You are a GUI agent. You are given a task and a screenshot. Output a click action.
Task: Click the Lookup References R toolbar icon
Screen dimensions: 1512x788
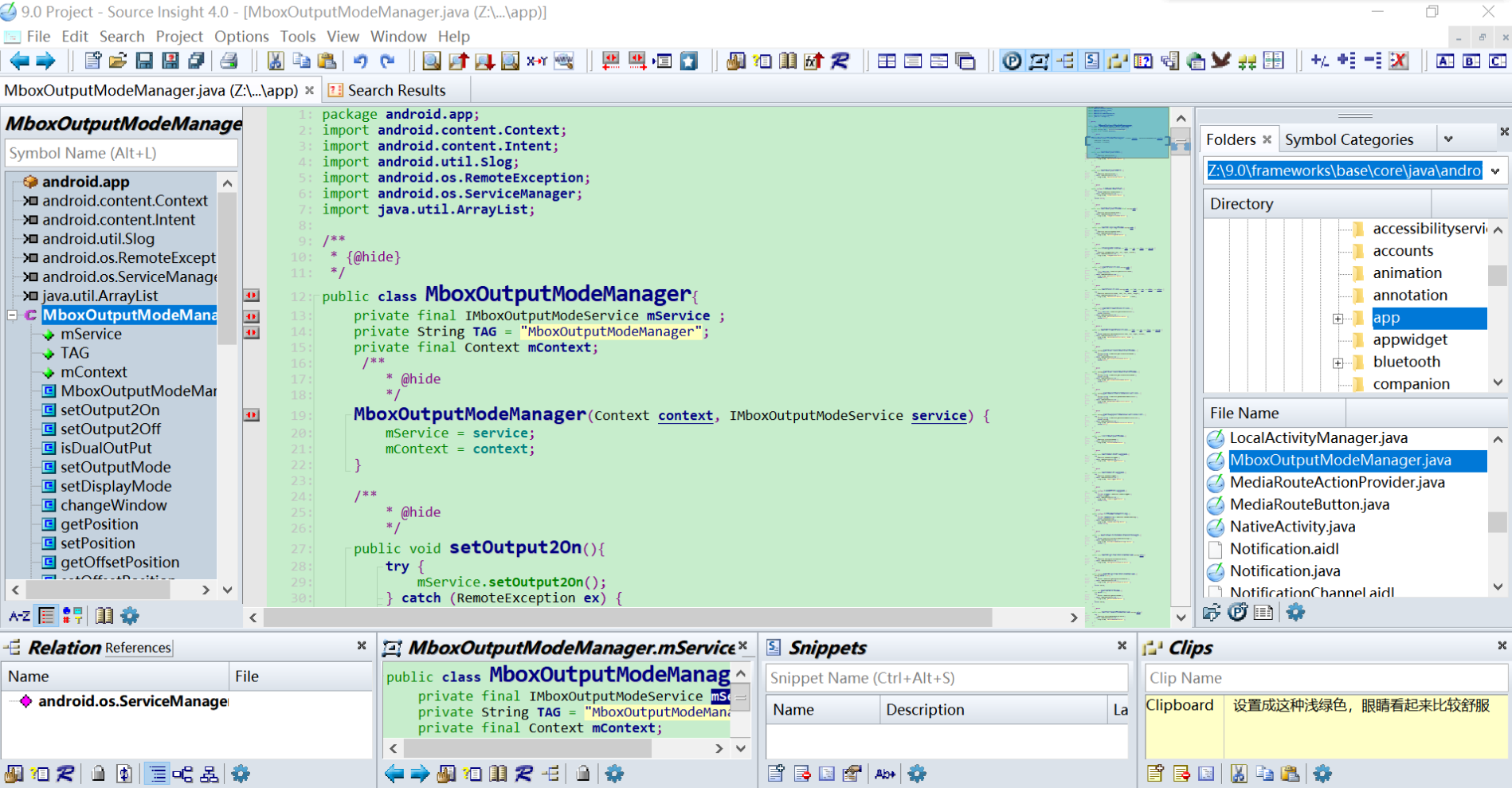tap(840, 61)
